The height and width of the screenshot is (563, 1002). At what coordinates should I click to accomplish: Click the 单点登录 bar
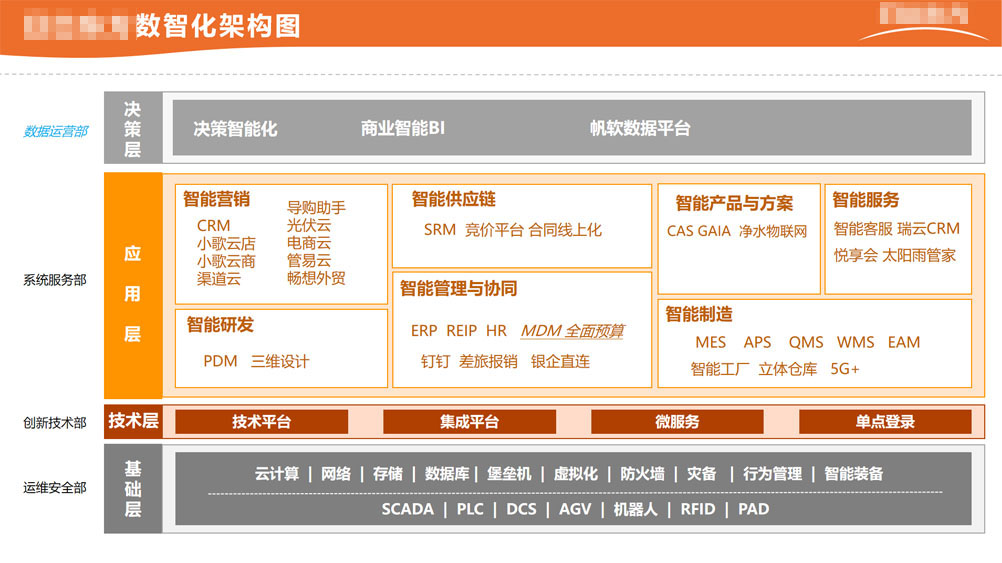click(x=884, y=422)
